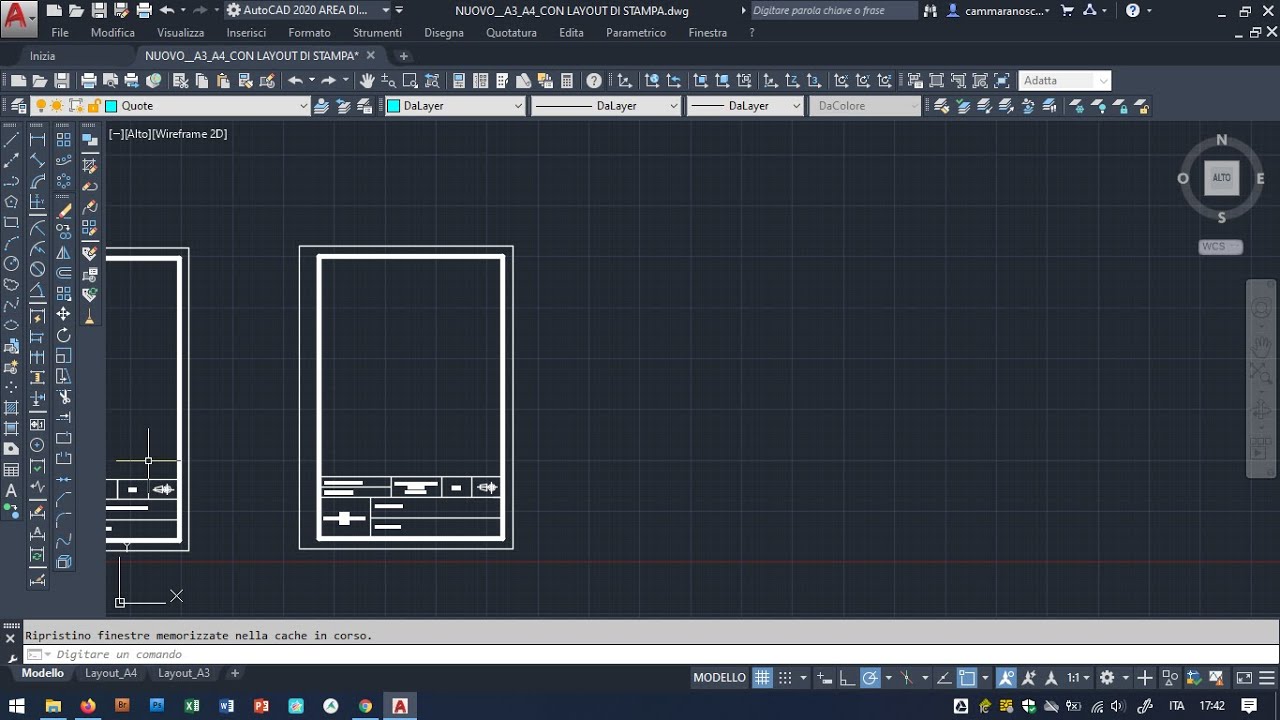Open the Inizia start tab
This screenshot has height=720, width=1280.
[43, 56]
